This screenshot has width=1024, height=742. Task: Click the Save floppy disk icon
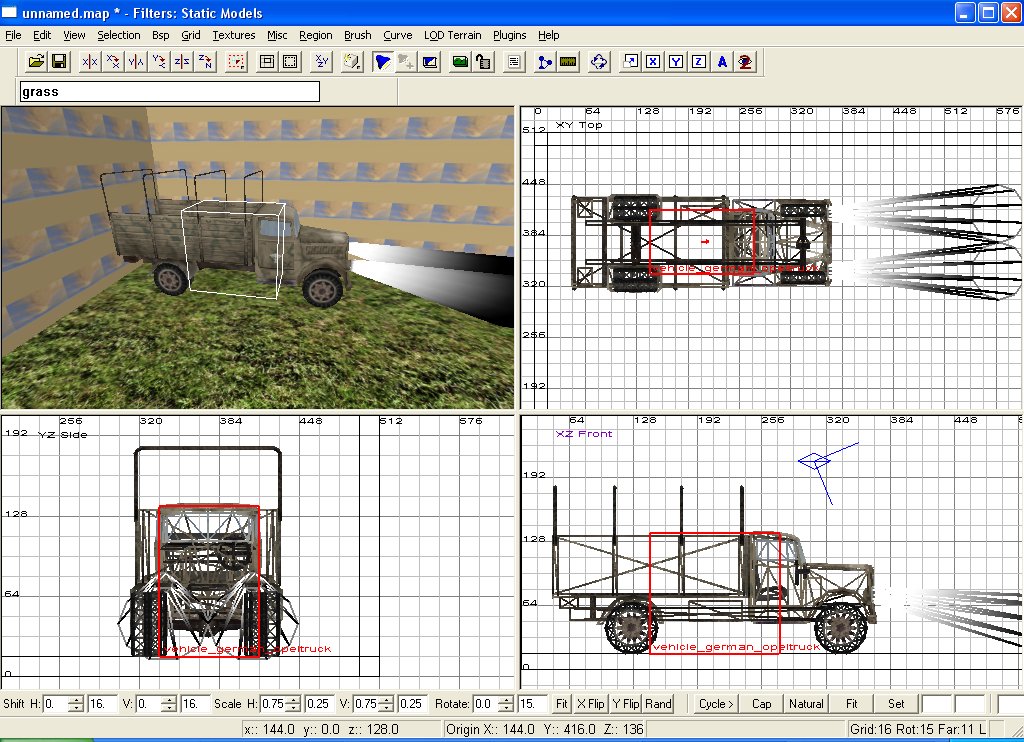tap(59, 62)
